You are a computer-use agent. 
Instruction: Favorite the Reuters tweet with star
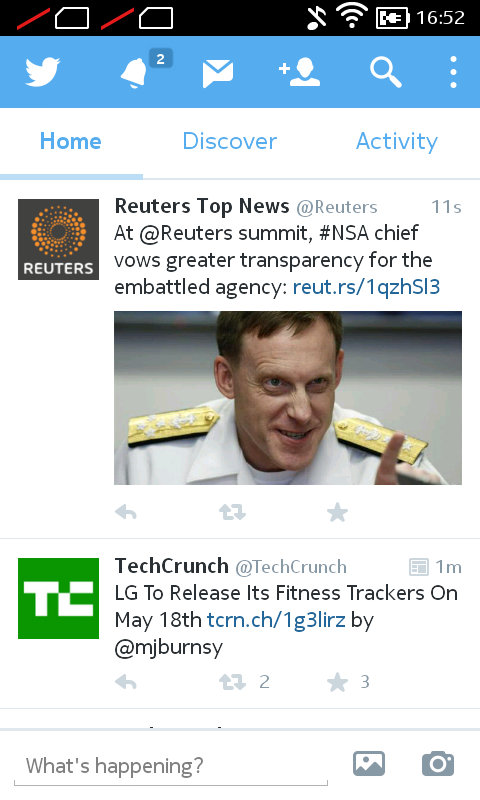tap(337, 512)
